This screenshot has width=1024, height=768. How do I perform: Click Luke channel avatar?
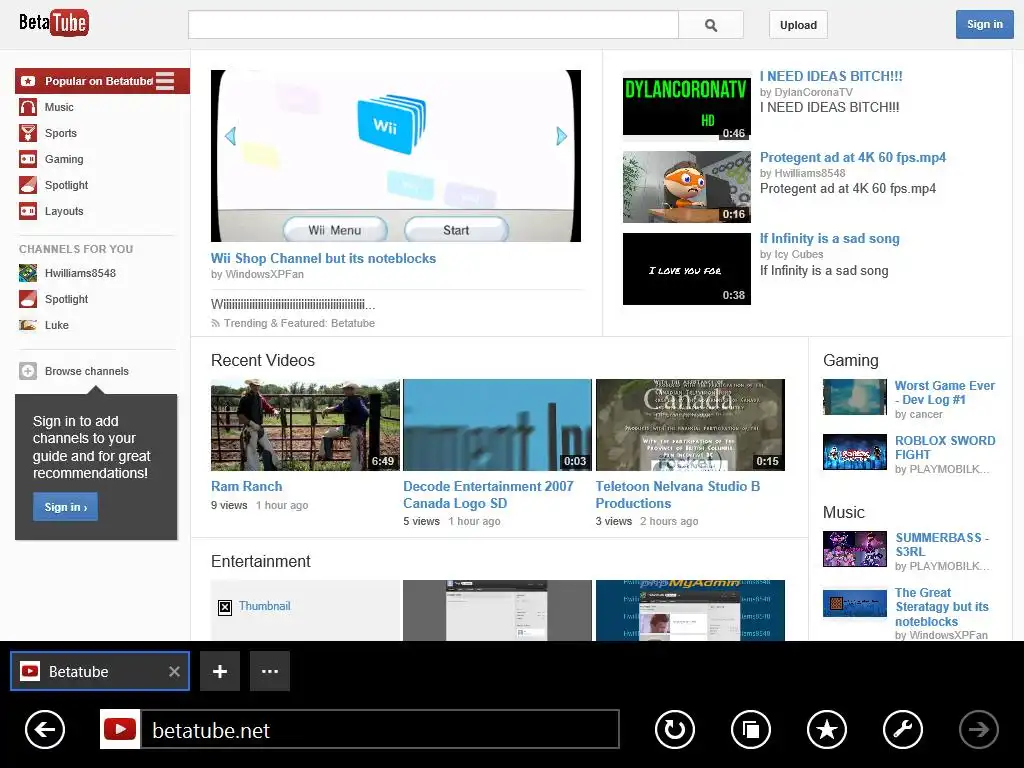pyautogui.click(x=28, y=325)
